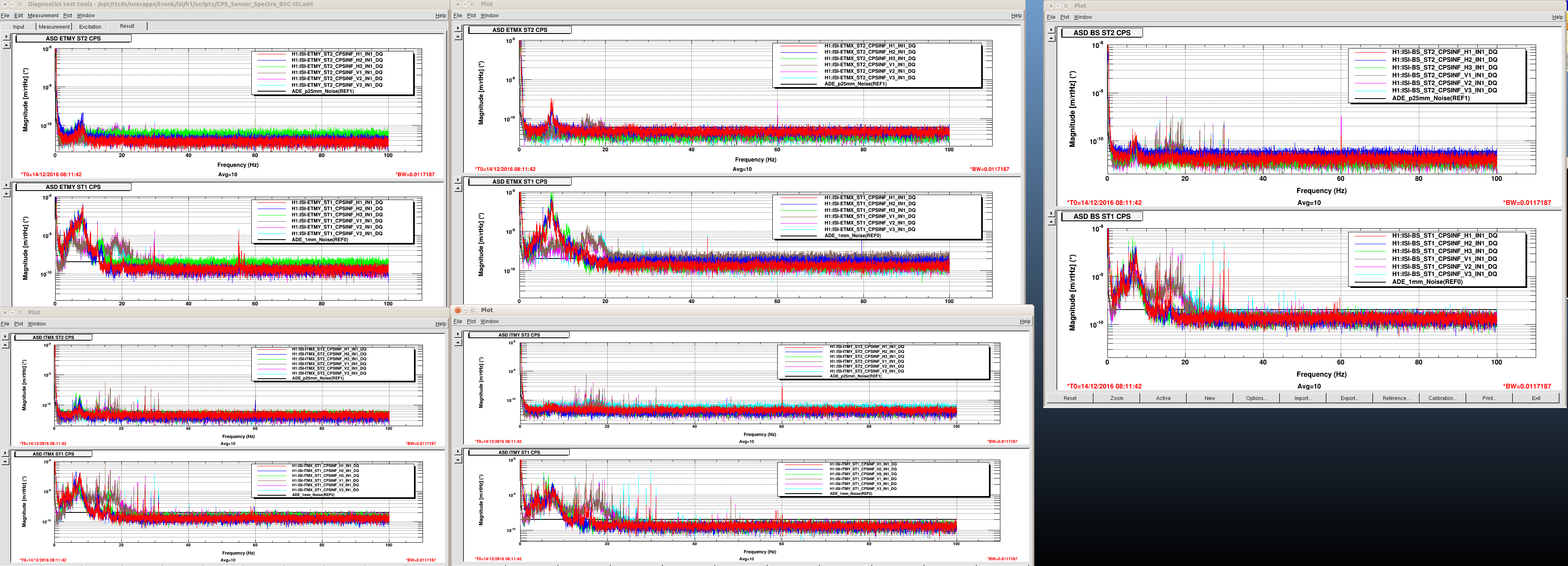Click legend entry H1:ISI-BS_ST2_CPSINF_H1_IN1_DQ
The height and width of the screenshot is (566, 1568).
1444,52
